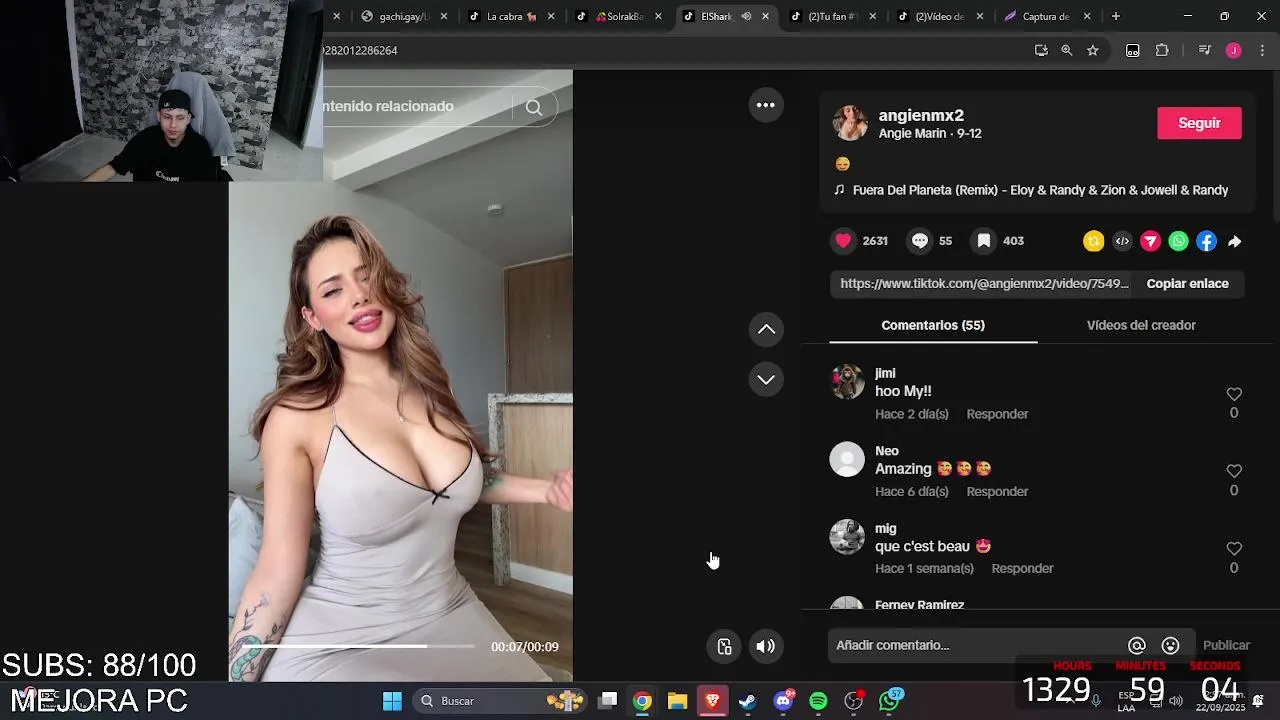This screenshot has height=720, width=1280.
Task: Click the embed code icon
Action: click(1122, 241)
